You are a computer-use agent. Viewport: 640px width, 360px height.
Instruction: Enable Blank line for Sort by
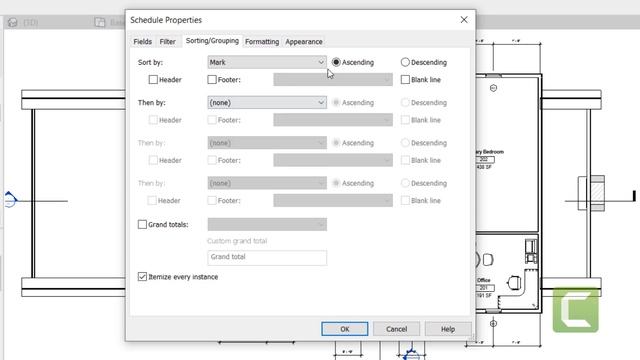[x=405, y=80]
